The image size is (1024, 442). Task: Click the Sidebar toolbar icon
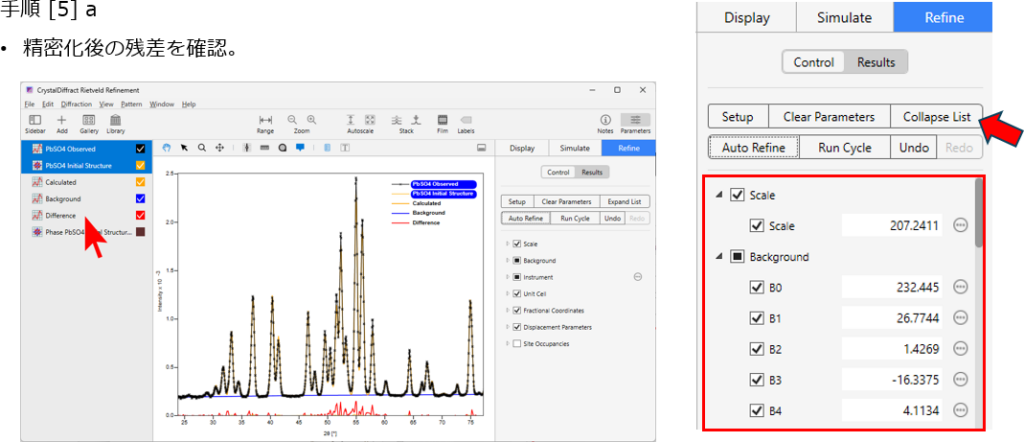[33, 120]
